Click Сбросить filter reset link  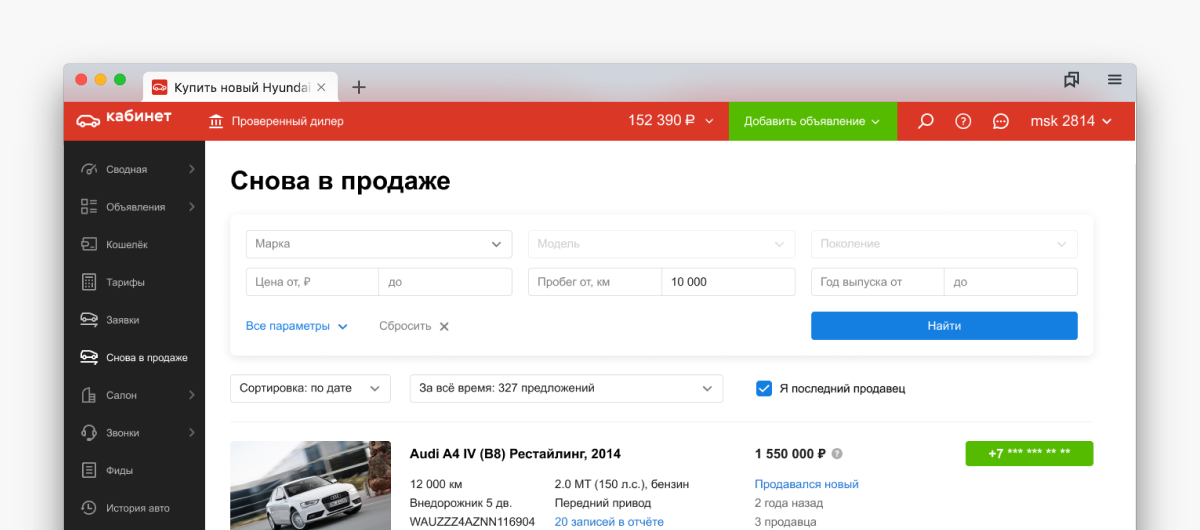pyautogui.click(x=405, y=326)
